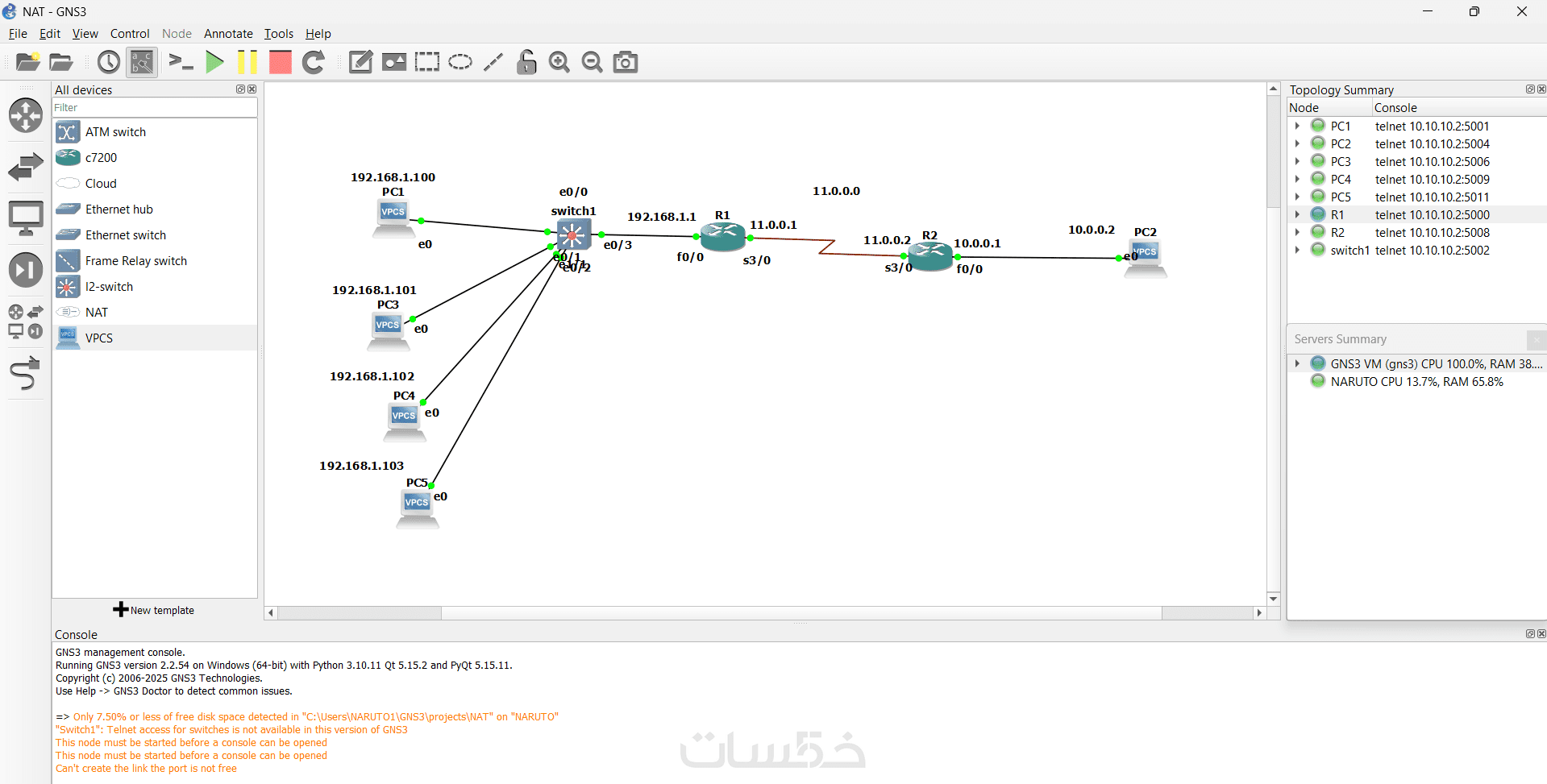Browse security devices icon
This screenshot has width=1547, height=784.
[26, 270]
